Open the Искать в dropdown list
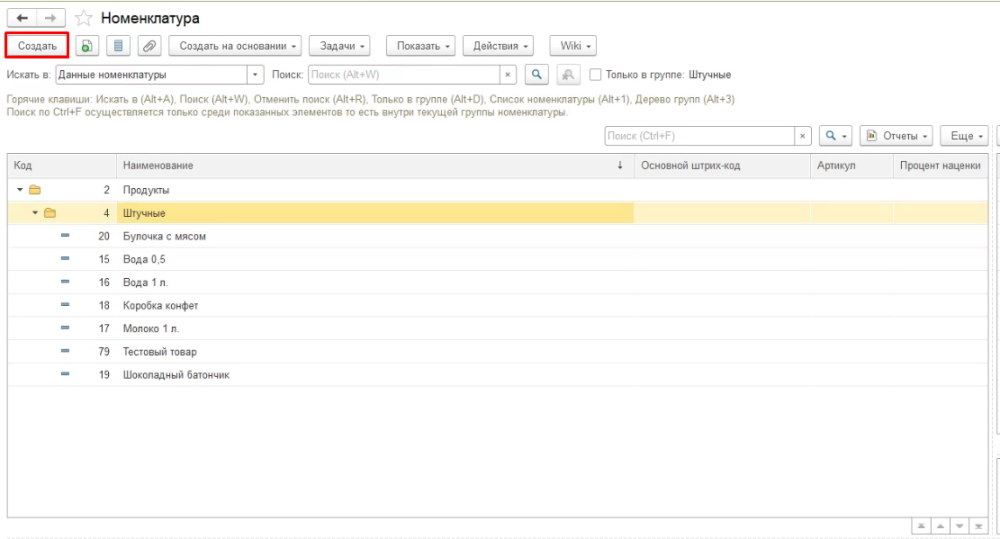 click(x=255, y=75)
